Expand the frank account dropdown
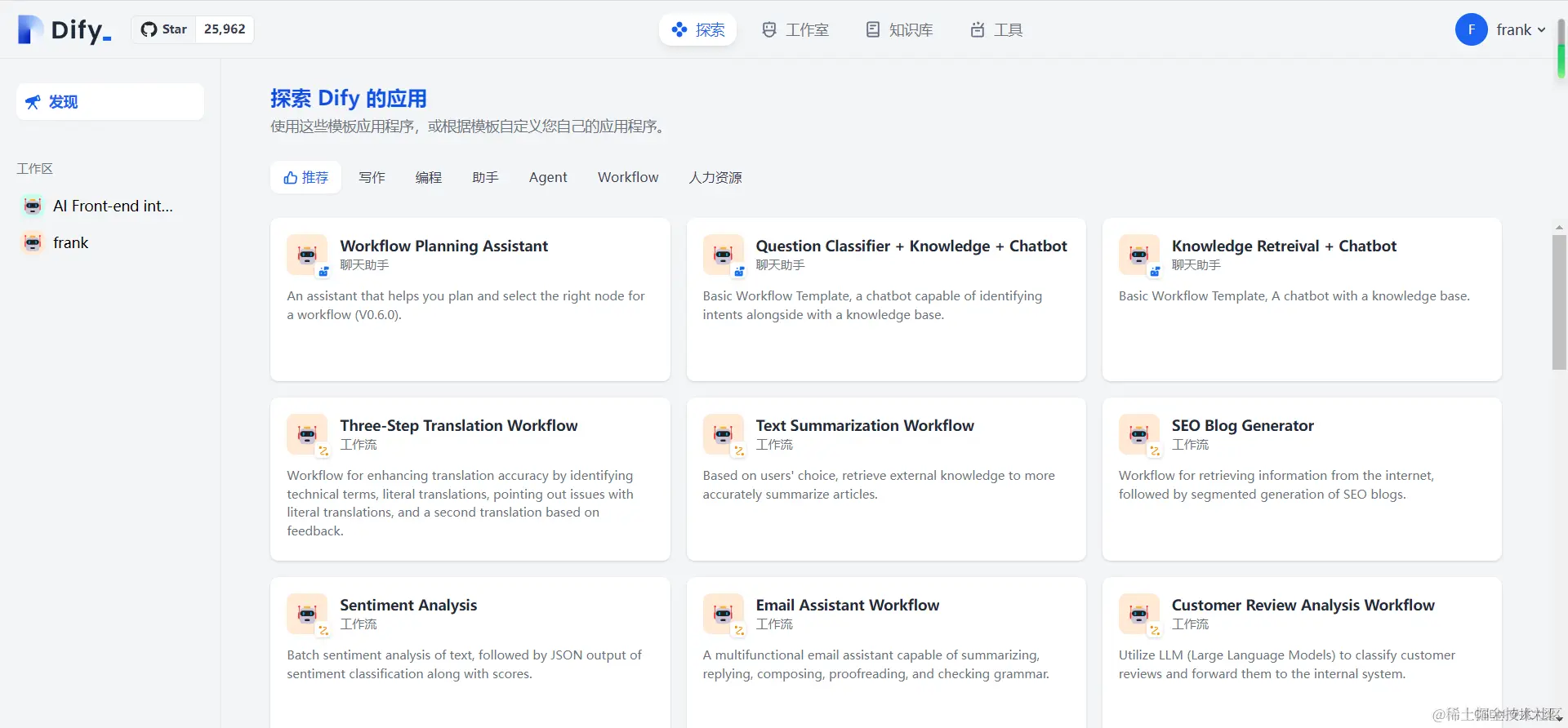This screenshot has width=1568, height=728. coord(1521,29)
